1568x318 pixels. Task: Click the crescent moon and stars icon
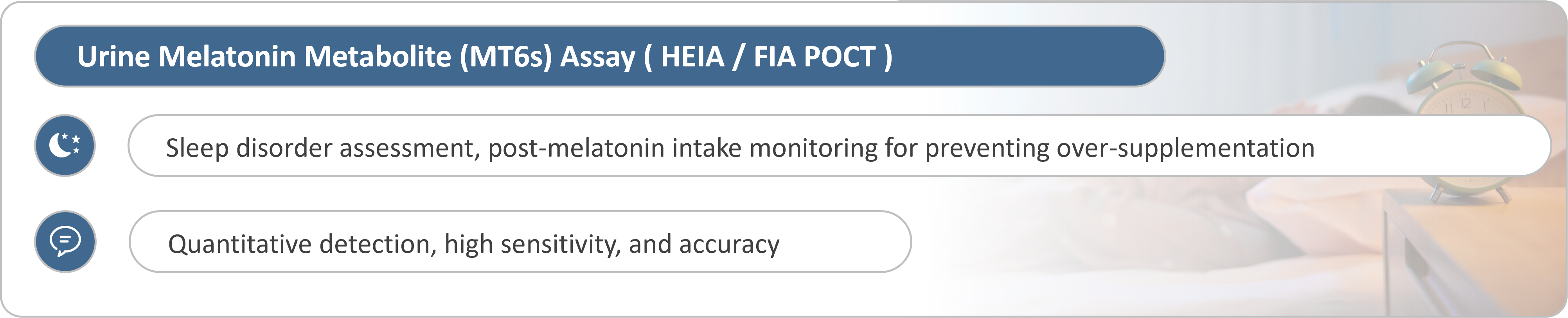coord(65,145)
